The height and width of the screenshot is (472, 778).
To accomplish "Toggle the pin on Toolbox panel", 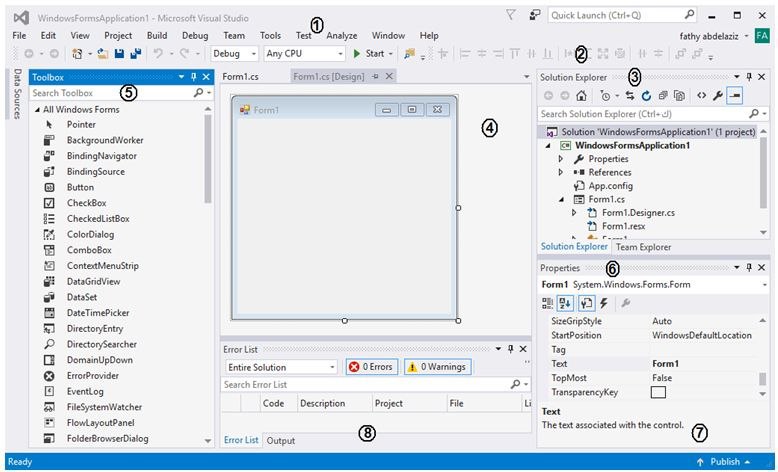I will [194, 77].
